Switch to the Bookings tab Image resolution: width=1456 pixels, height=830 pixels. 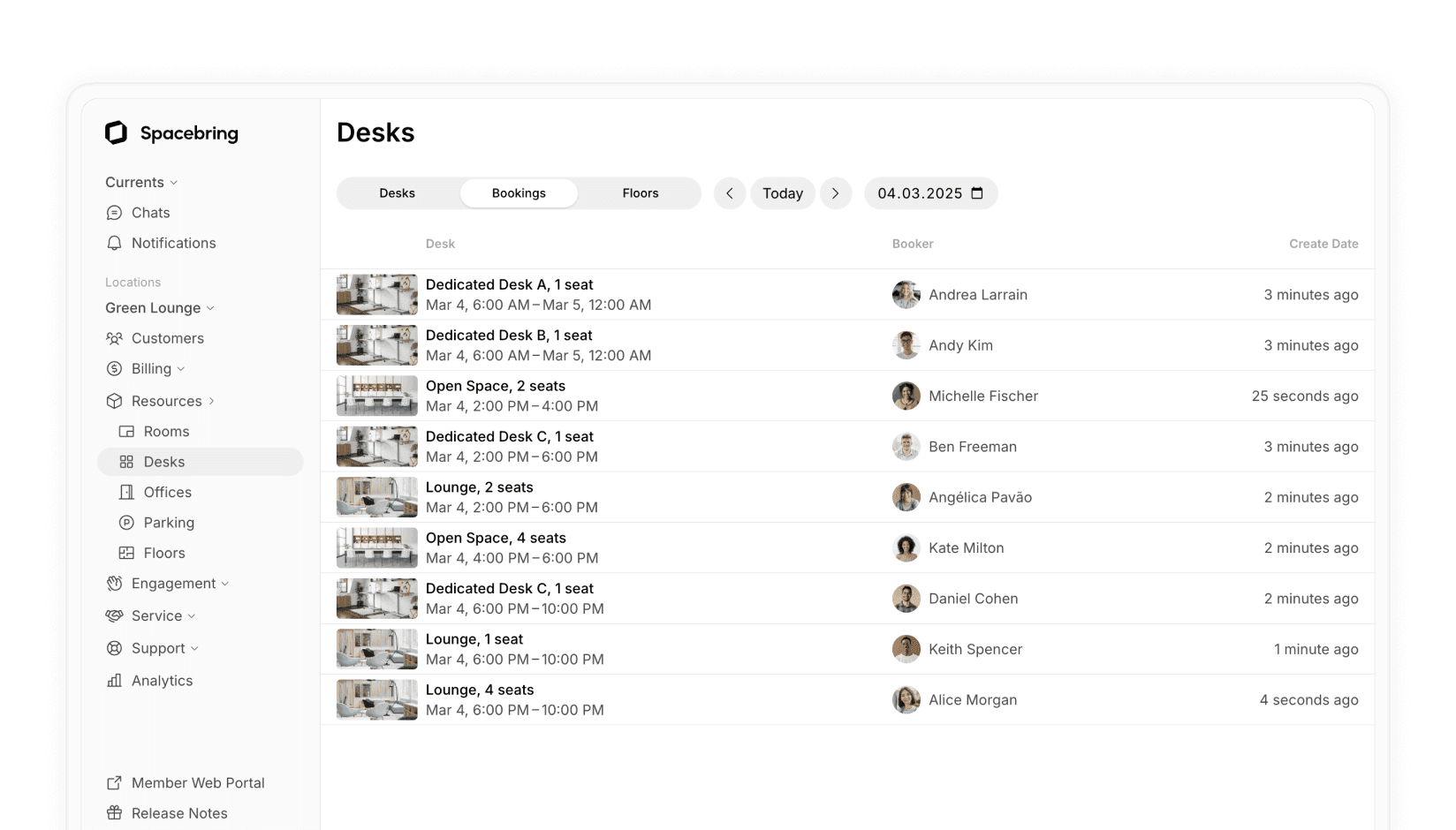point(519,192)
